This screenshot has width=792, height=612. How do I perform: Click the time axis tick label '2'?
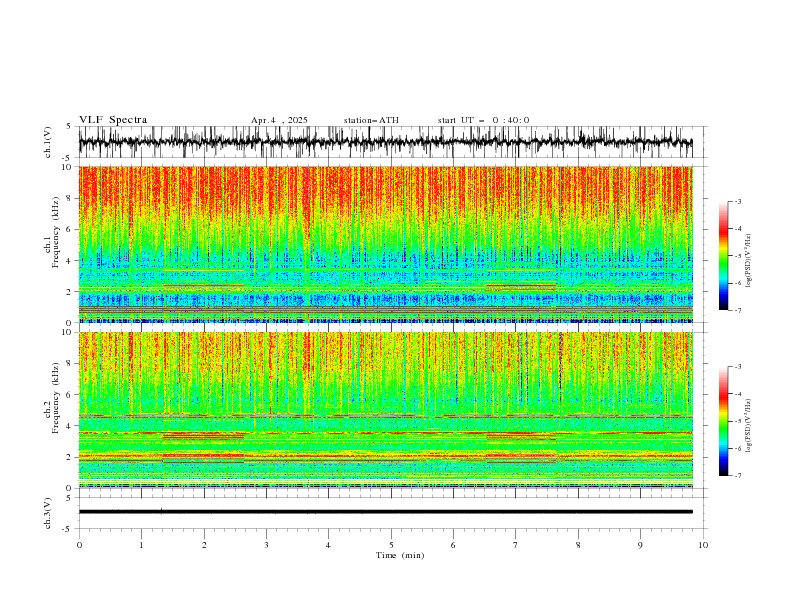[x=204, y=545]
